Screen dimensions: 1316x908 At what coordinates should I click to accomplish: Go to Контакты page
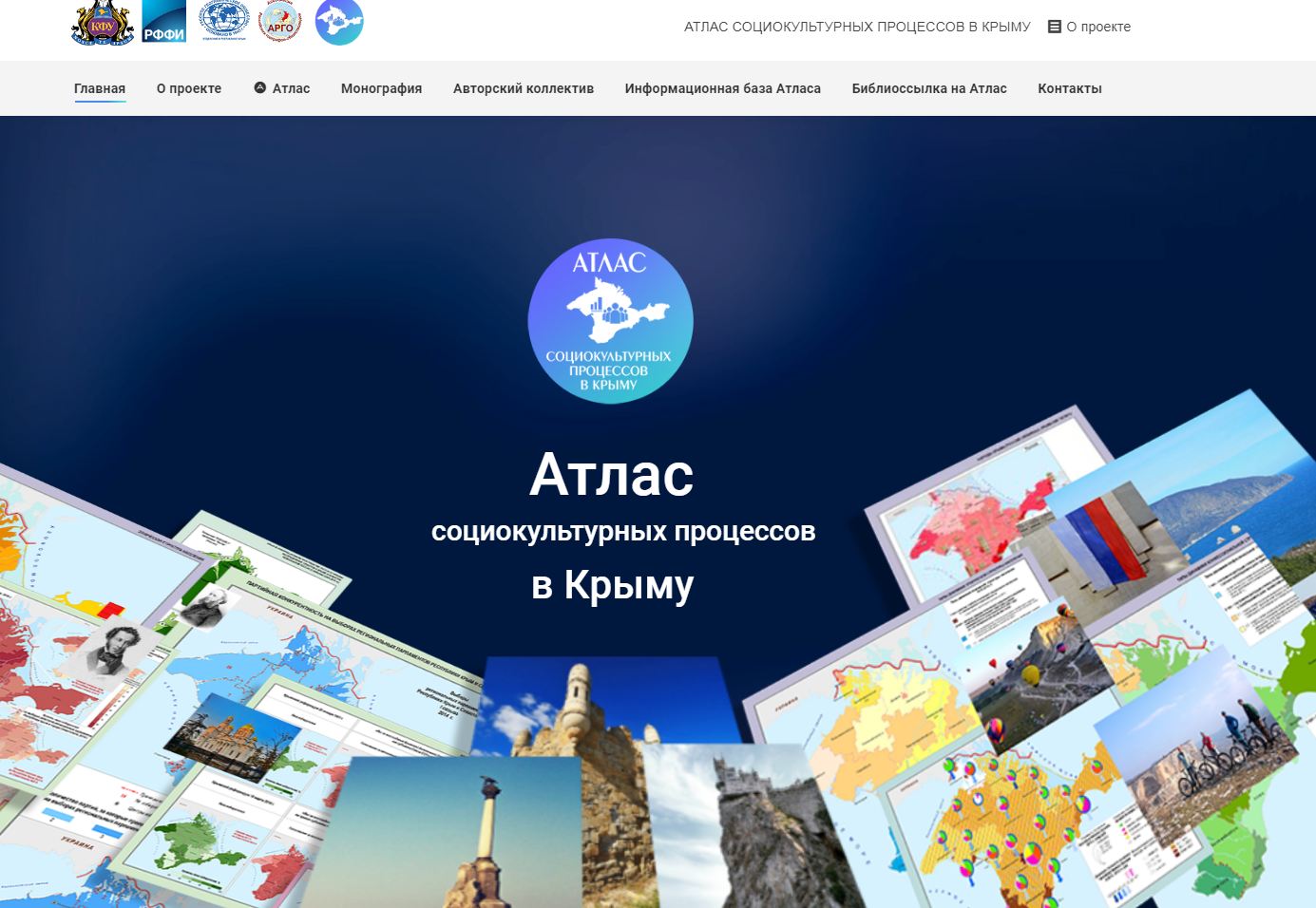[x=1069, y=88]
